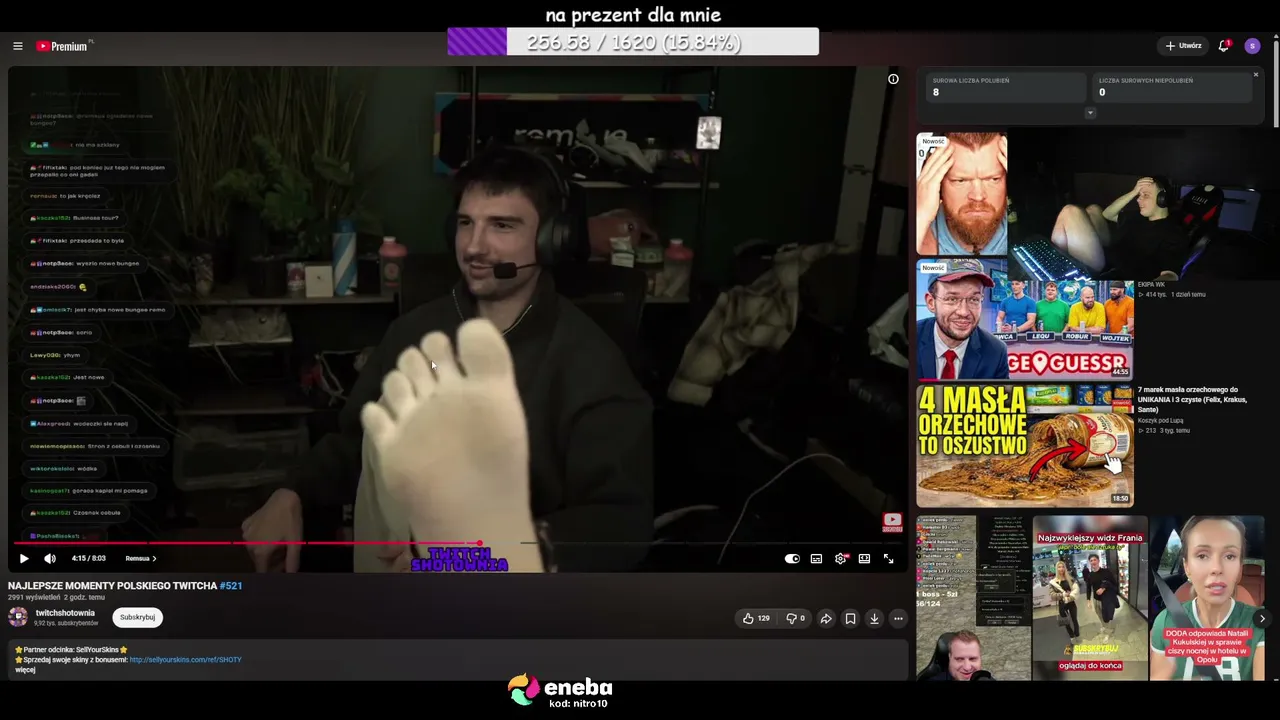Open the sellyourskins.com/ref/SHOTY link
The height and width of the screenshot is (720, 1280).
pos(186,660)
